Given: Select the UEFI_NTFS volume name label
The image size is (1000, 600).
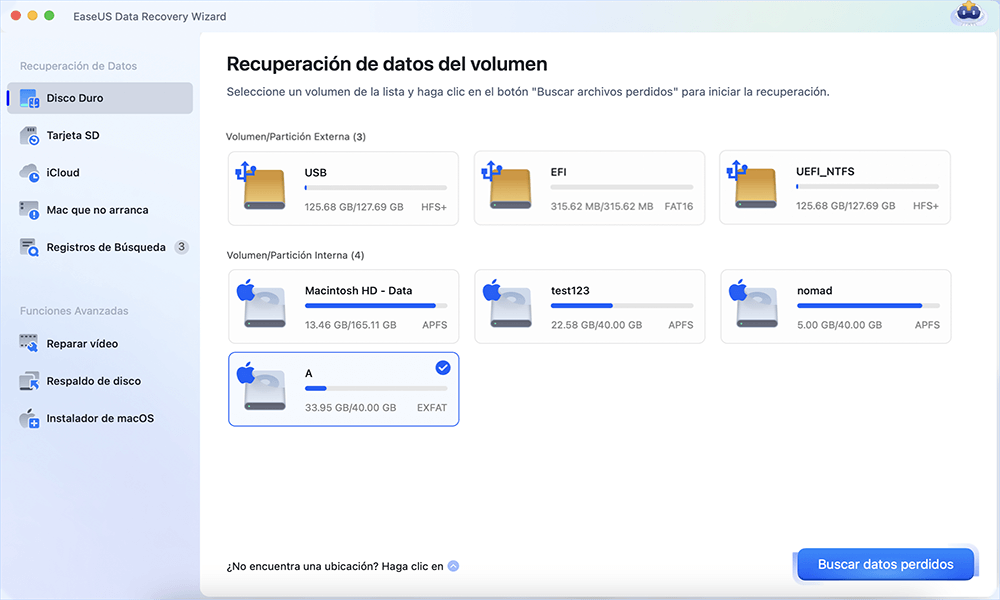Looking at the screenshot, I should (x=825, y=172).
